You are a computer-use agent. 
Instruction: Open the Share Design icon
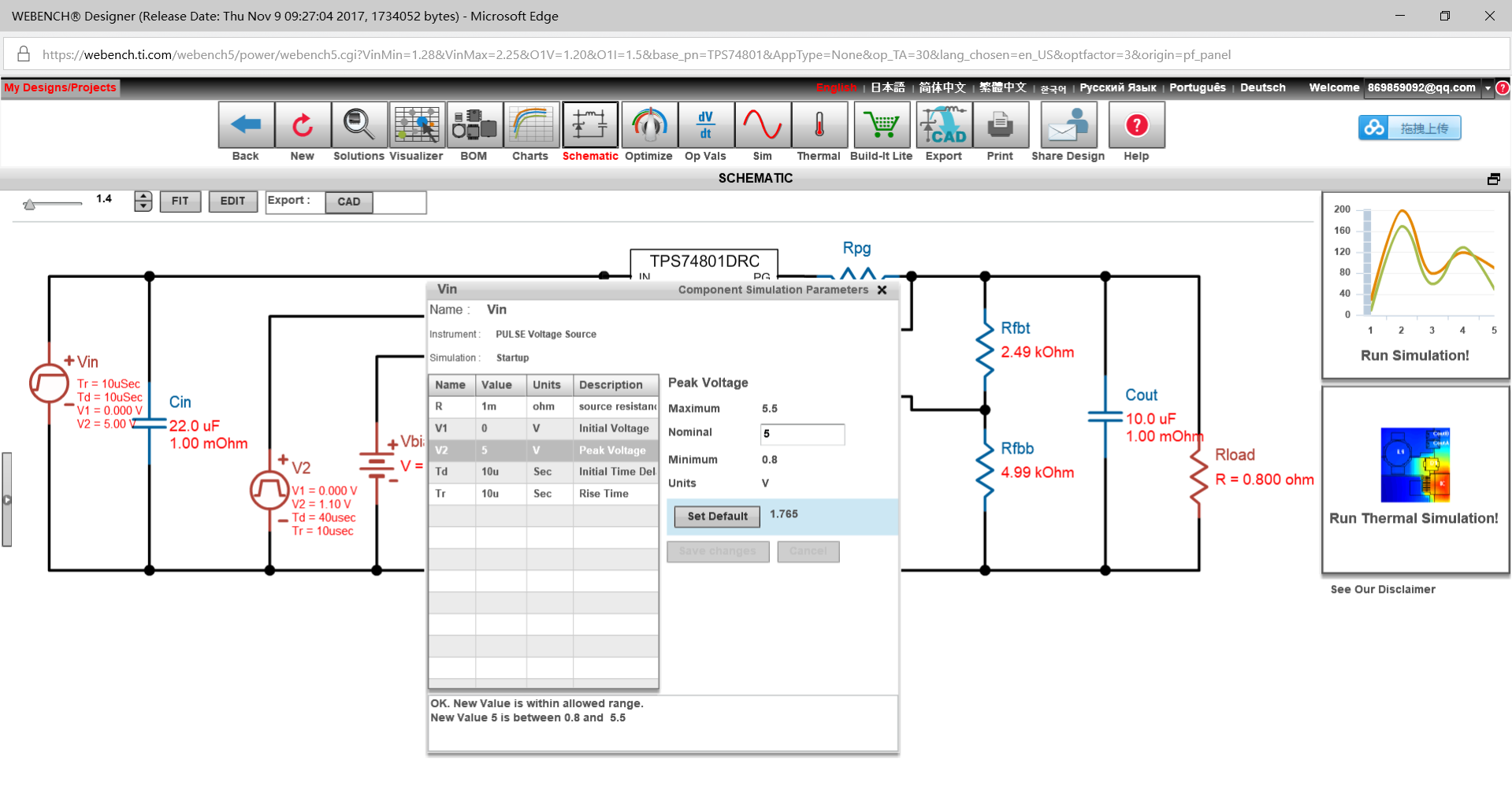[x=1068, y=125]
